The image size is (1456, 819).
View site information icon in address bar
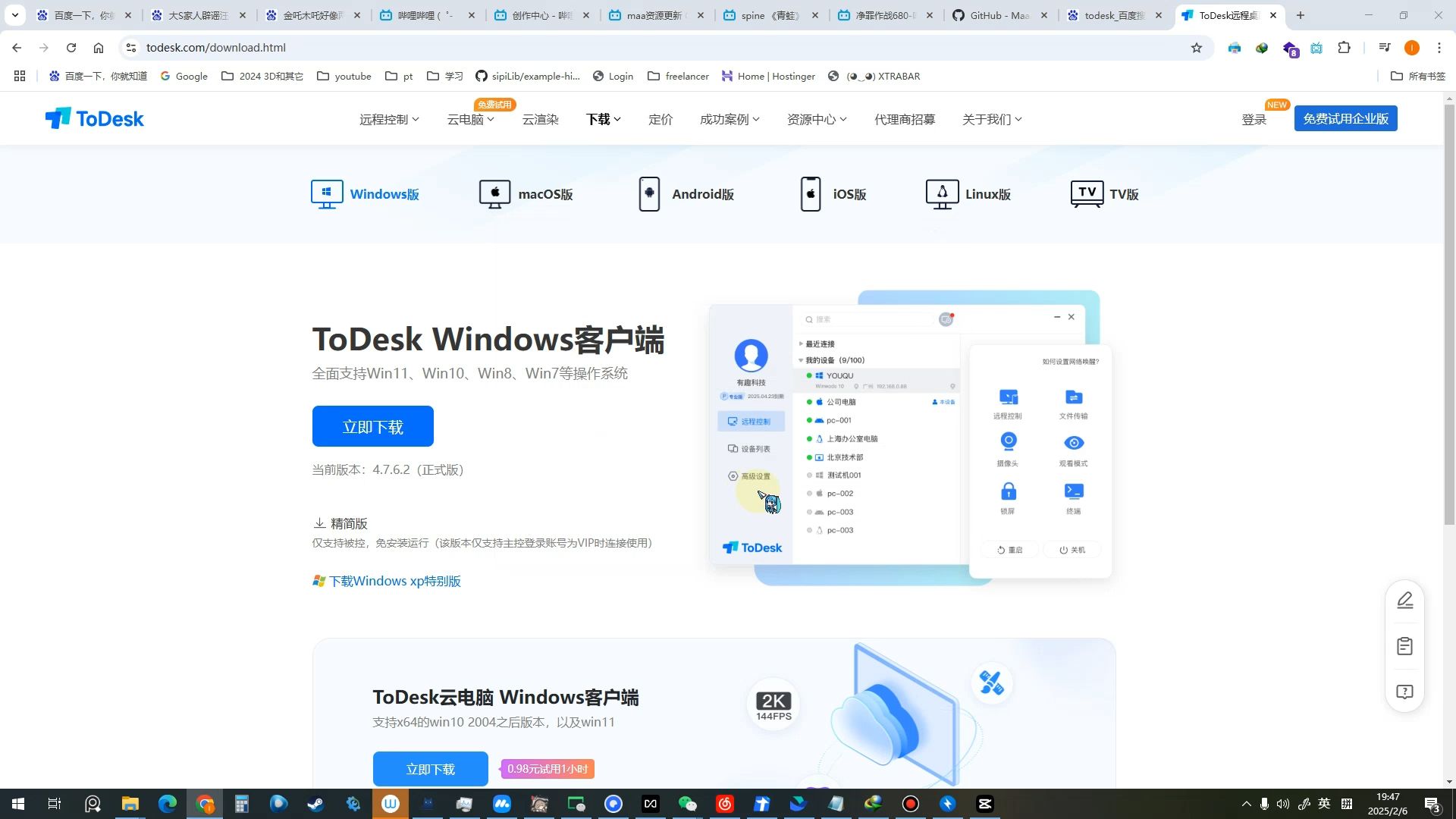131,48
